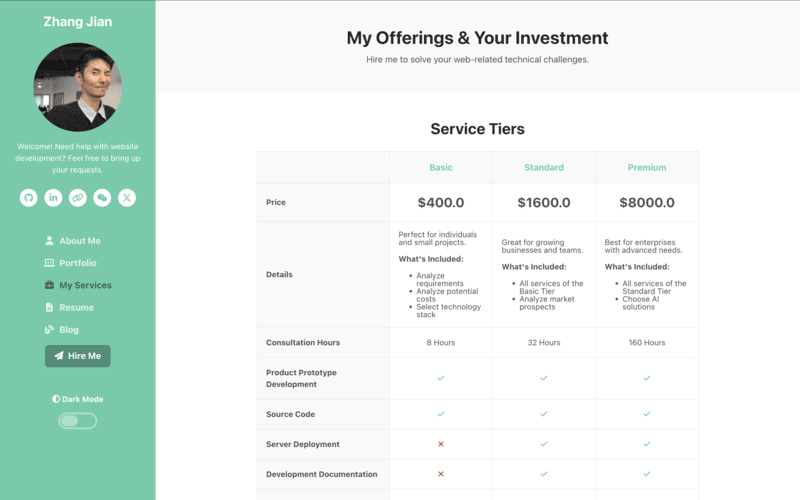Click the Zhang Jian name heading
Screen dimensions: 800x500
click(x=78, y=21)
